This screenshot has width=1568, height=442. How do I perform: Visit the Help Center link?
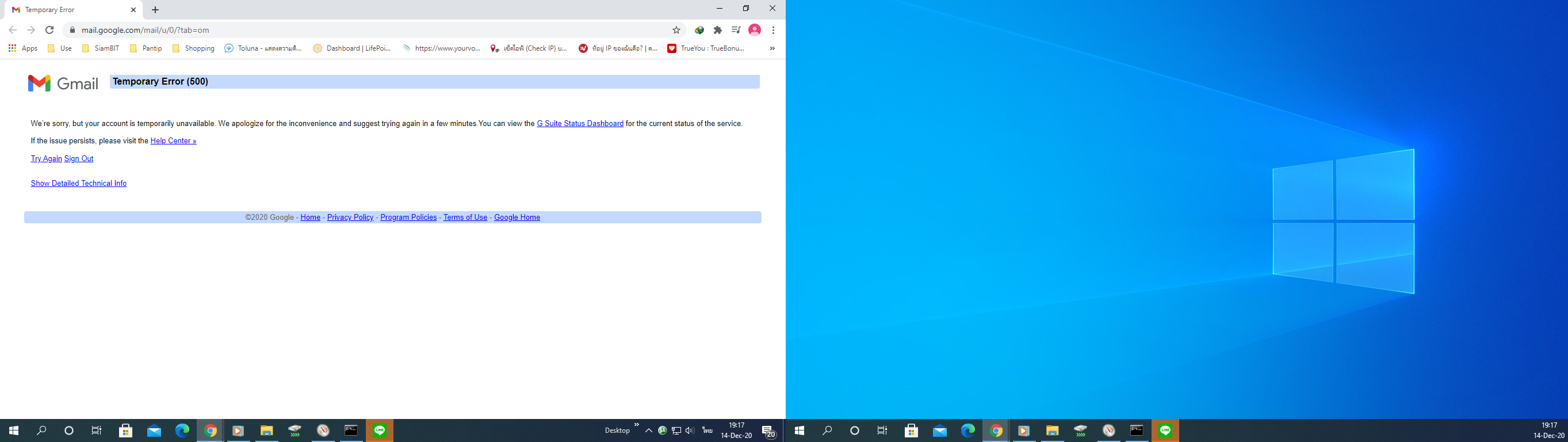[174, 140]
